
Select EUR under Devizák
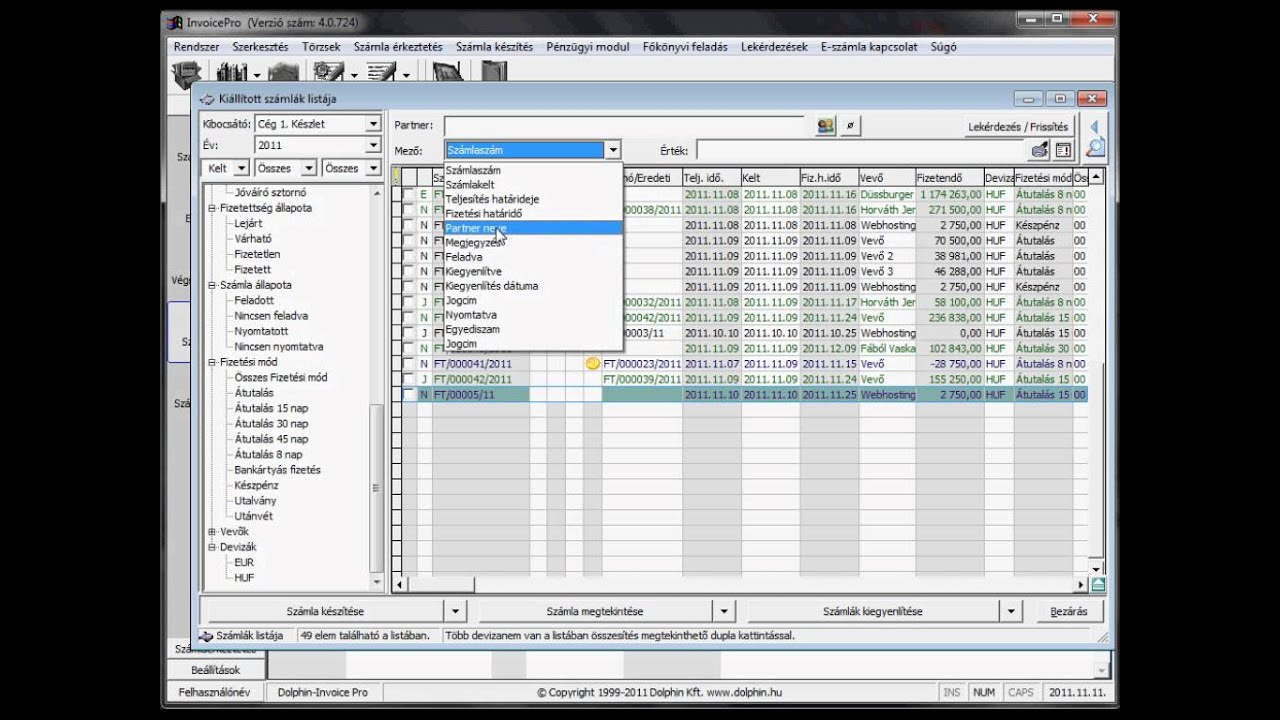(244, 563)
